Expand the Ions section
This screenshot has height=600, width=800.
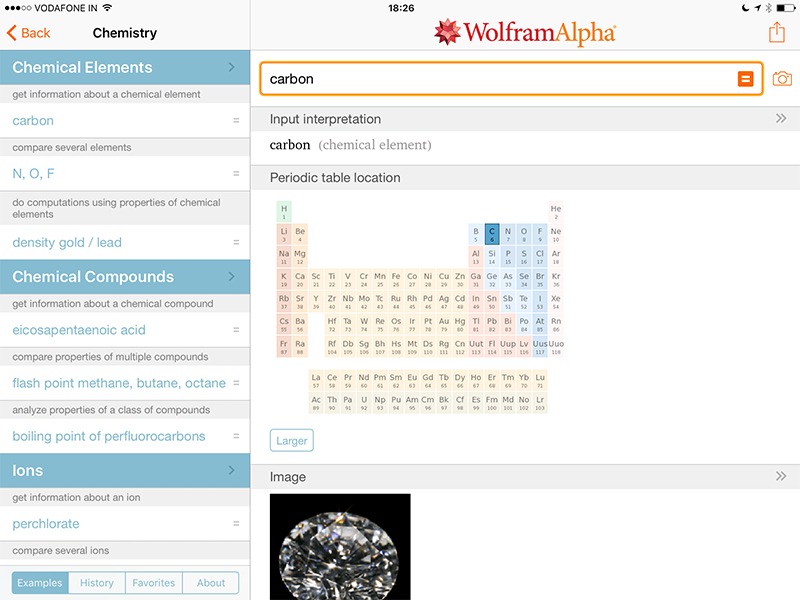pyautogui.click(x=125, y=470)
